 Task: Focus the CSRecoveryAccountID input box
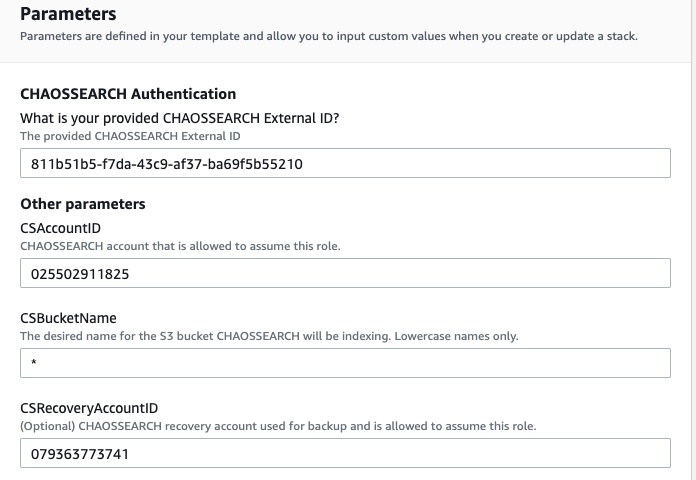point(345,453)
